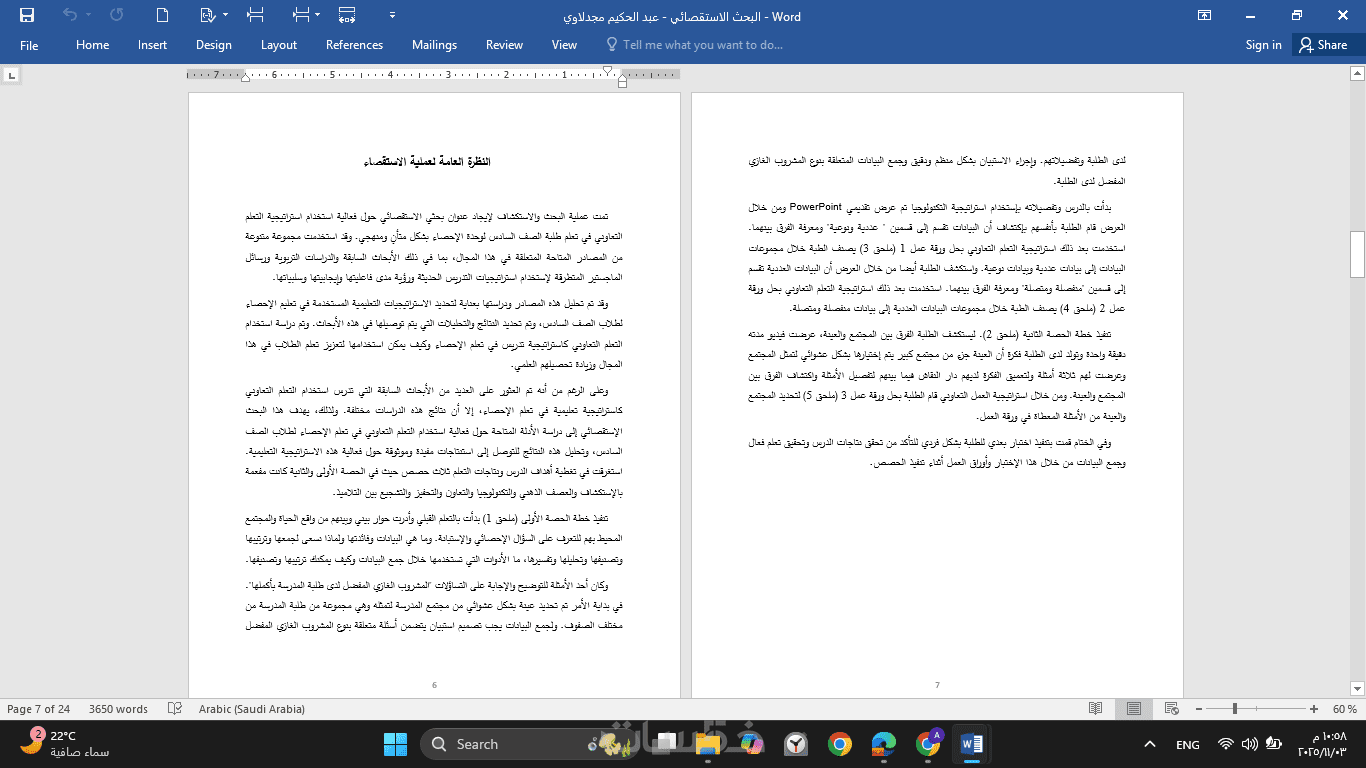
Task: Go to the References tab
Action: point(355,45)
